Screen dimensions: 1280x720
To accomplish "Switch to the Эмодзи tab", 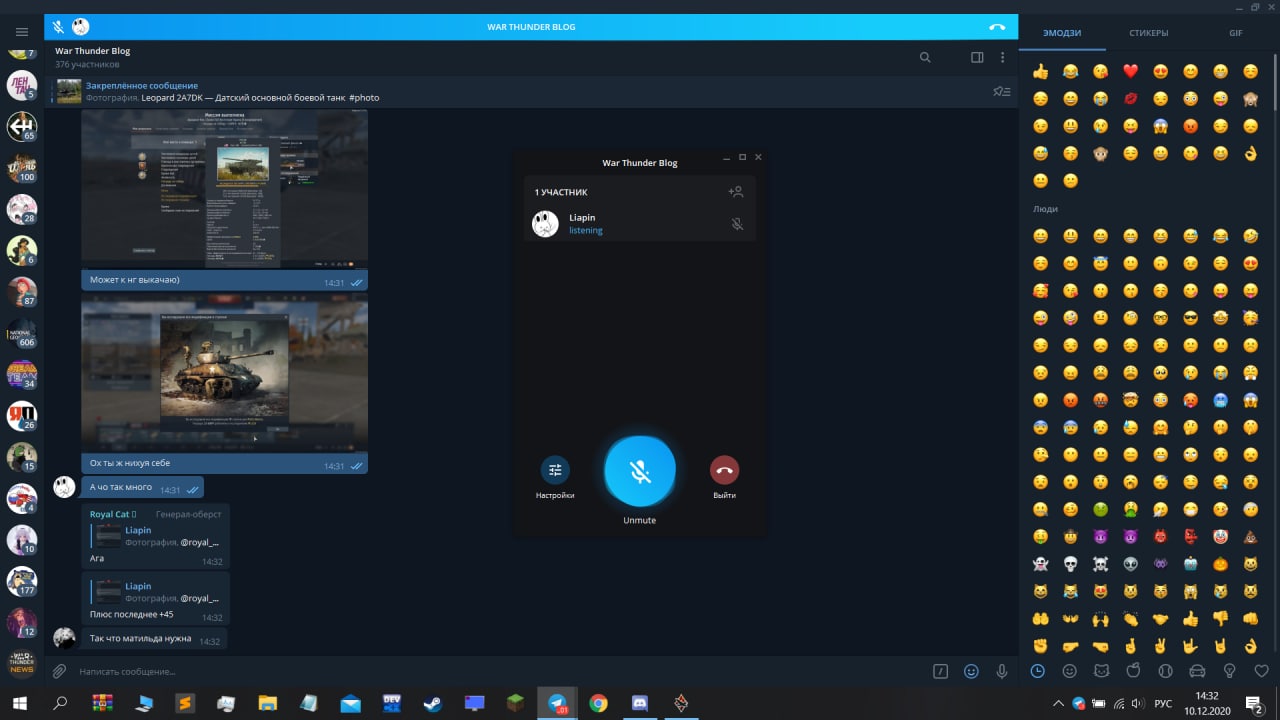I will pyautogui.click(x=1062, y=33).
